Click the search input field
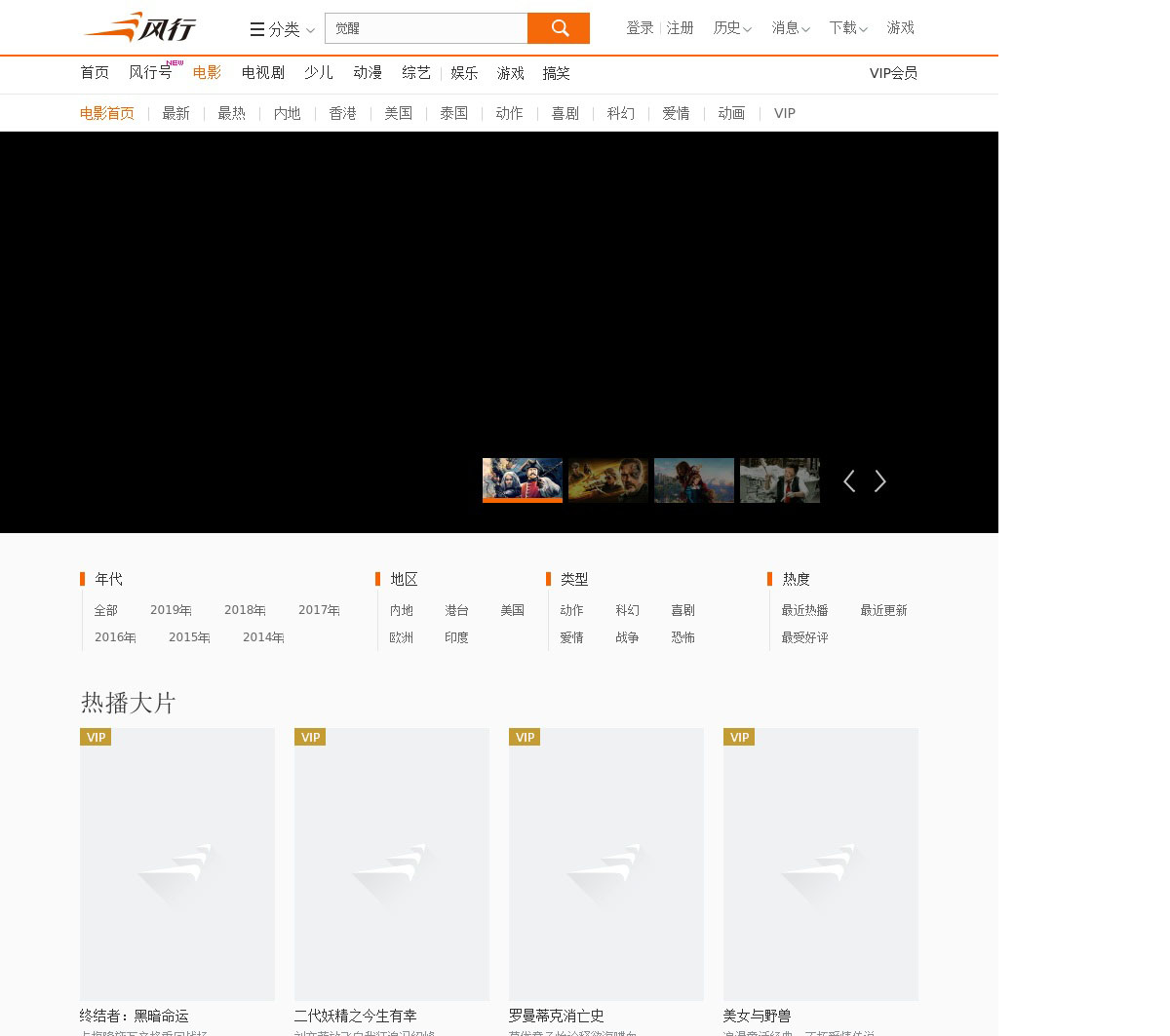Image resolution: width=1170 pixels, height=1036 pixels. coord(426,28)
